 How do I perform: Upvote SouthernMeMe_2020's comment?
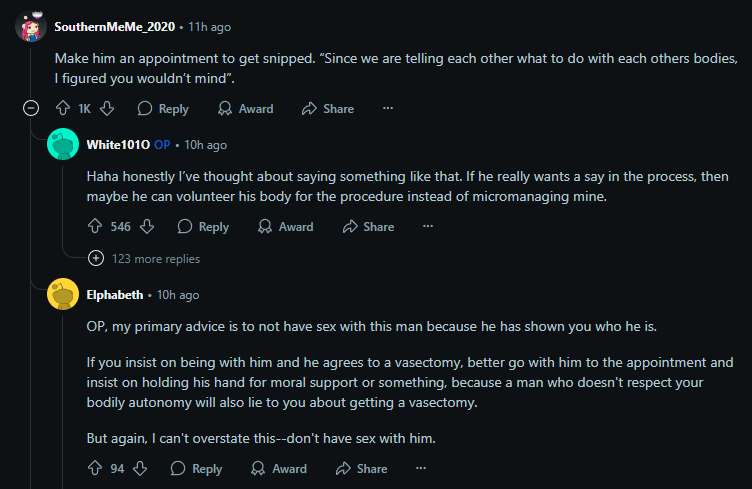point(62,108)
